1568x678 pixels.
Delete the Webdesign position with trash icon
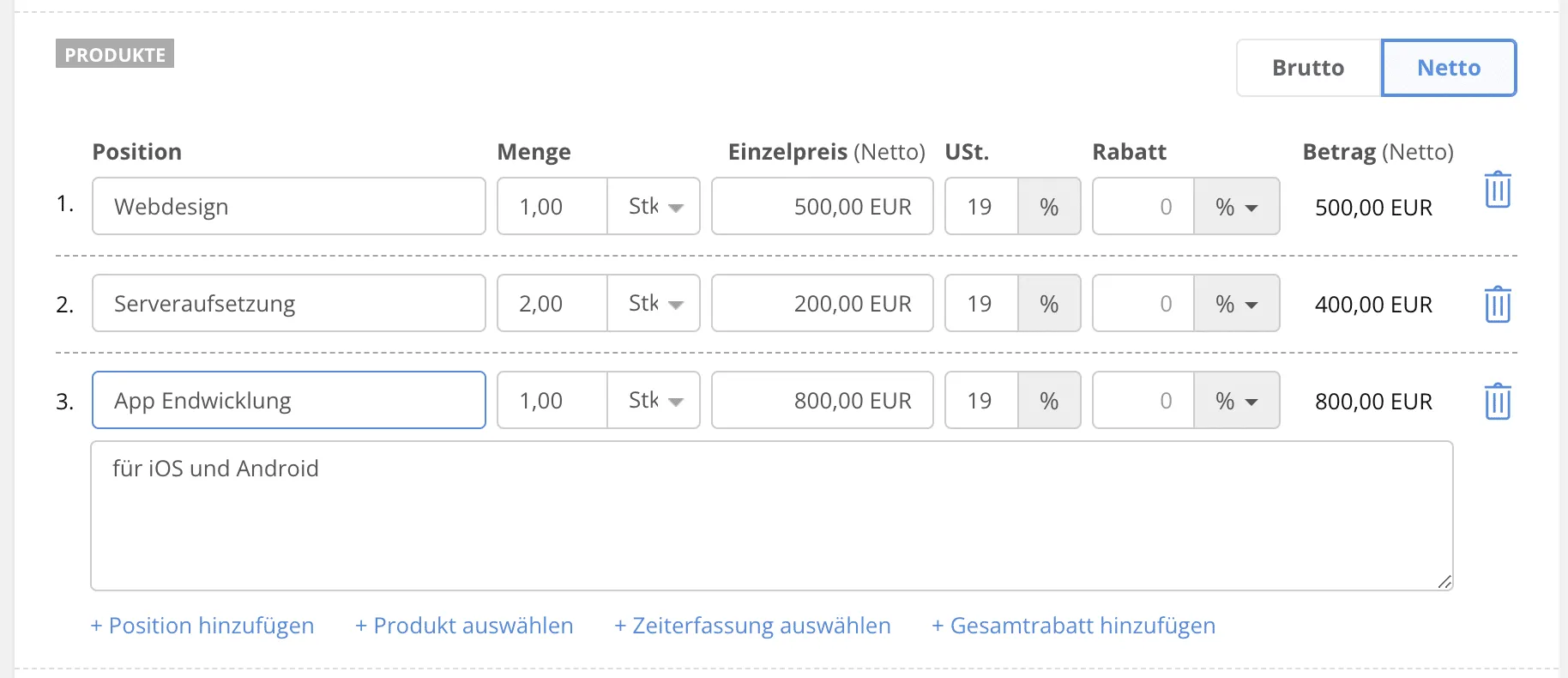pos(1497,190)
